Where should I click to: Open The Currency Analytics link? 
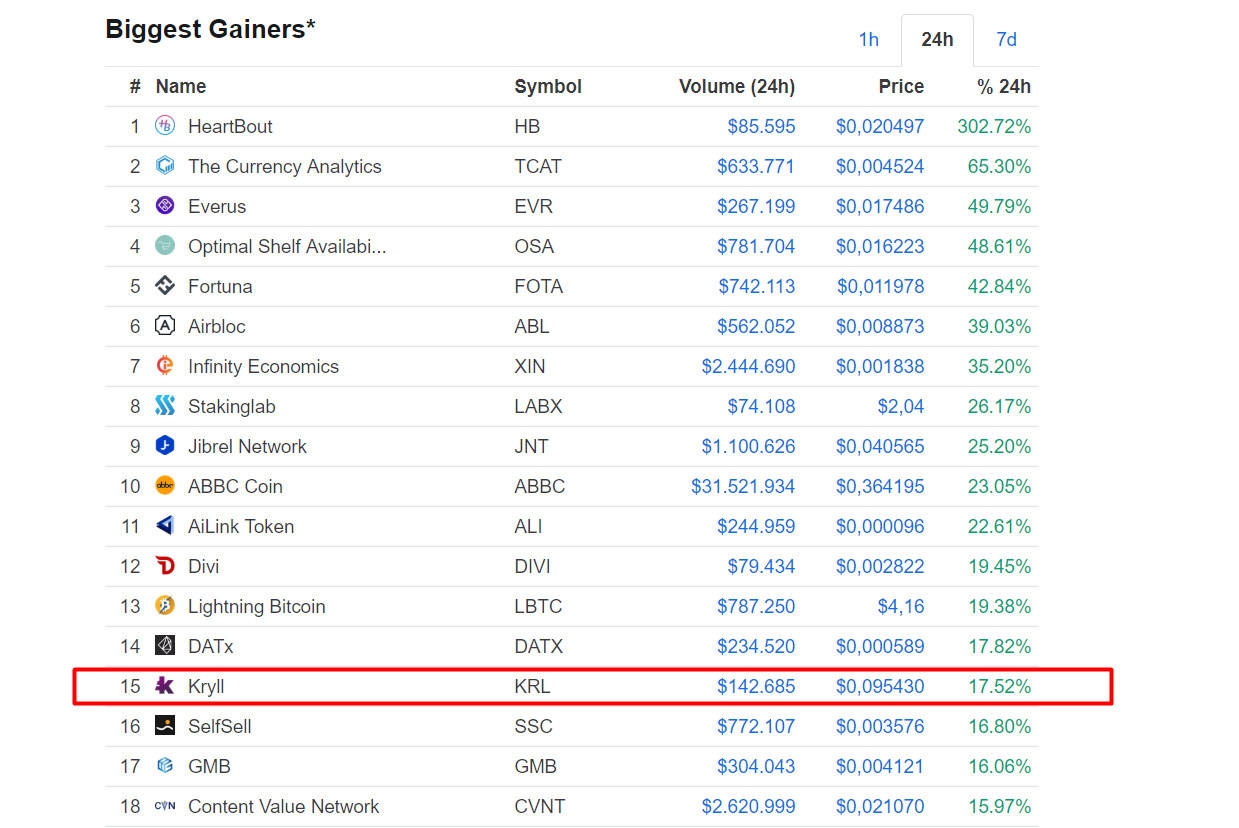(285, 167)
